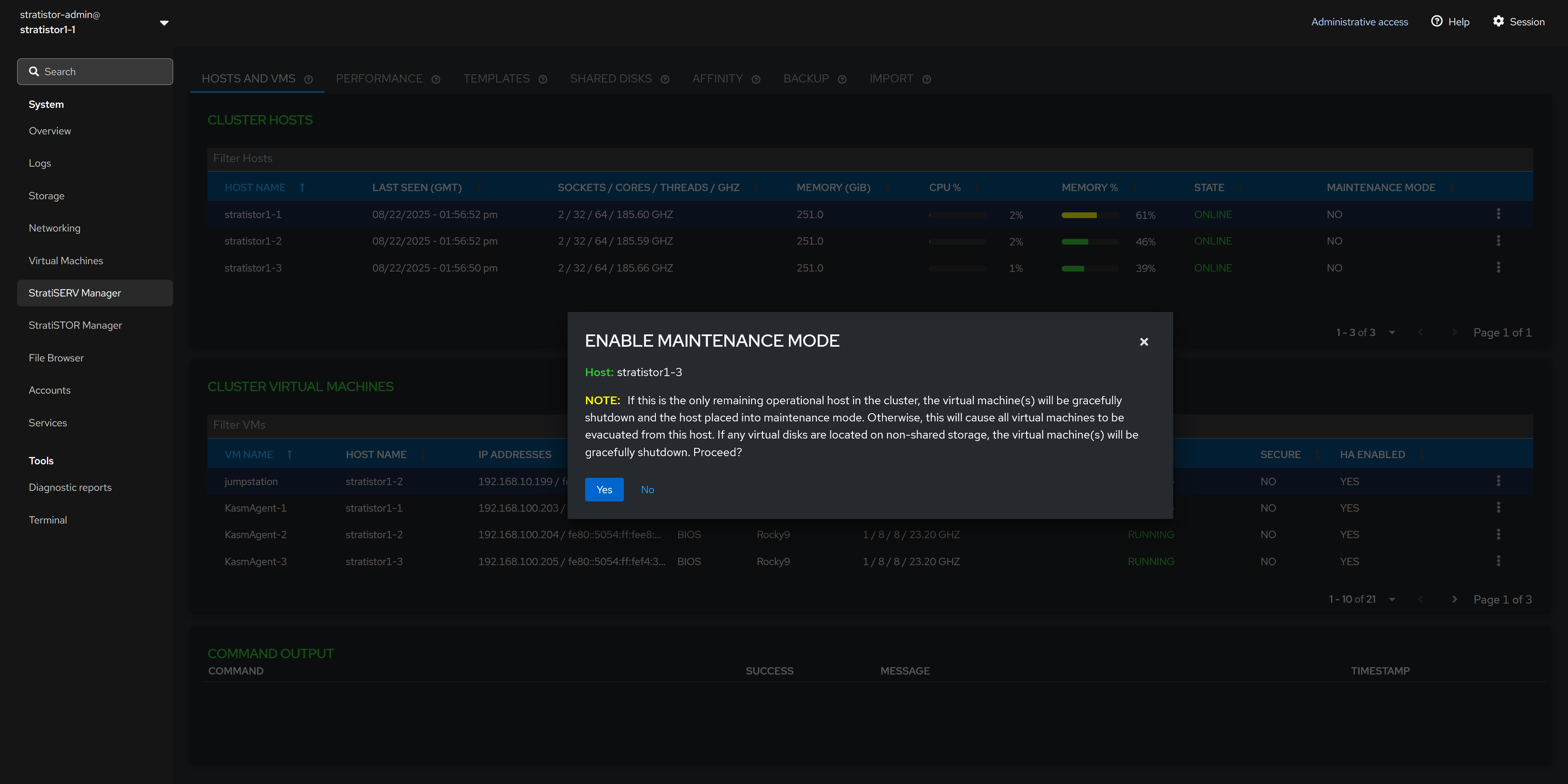Open the Help menu icon
Viewport: 1568px width, 784px height.
coord(1437,21)
